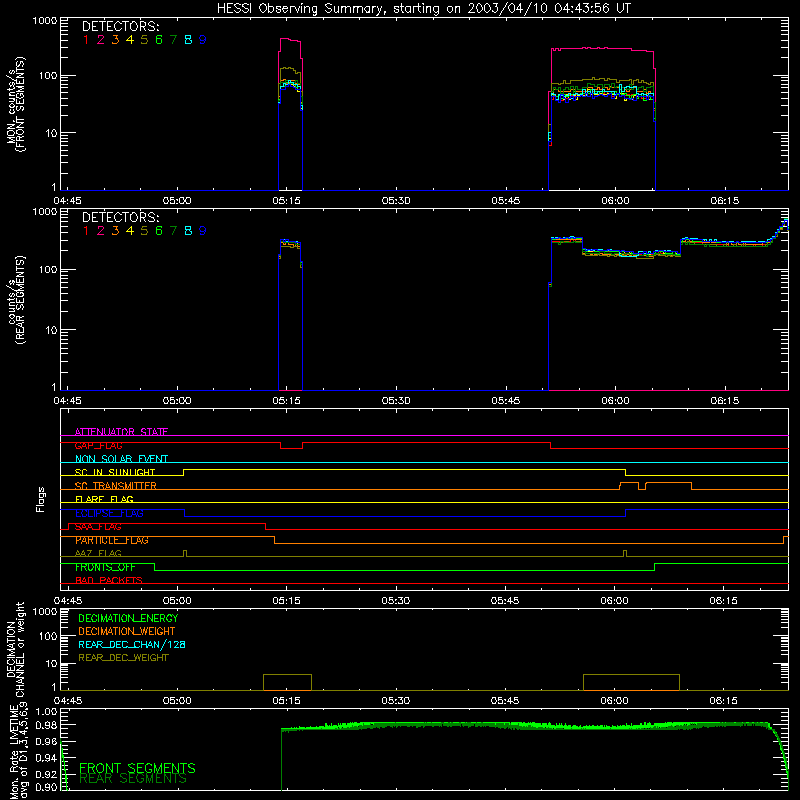Select detector 8 in rear segments legend
800x800 pixels.
tap(188, 231)
